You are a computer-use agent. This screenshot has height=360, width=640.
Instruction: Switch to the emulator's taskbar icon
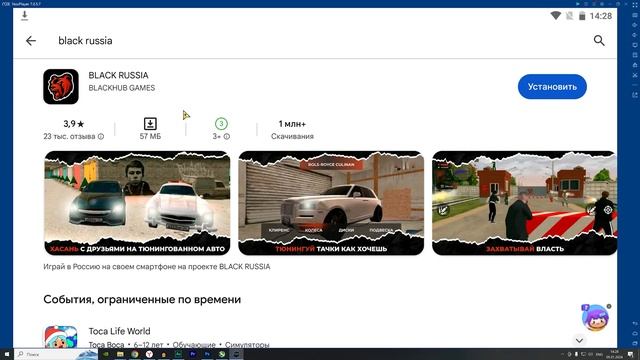(x=236, y=354)
